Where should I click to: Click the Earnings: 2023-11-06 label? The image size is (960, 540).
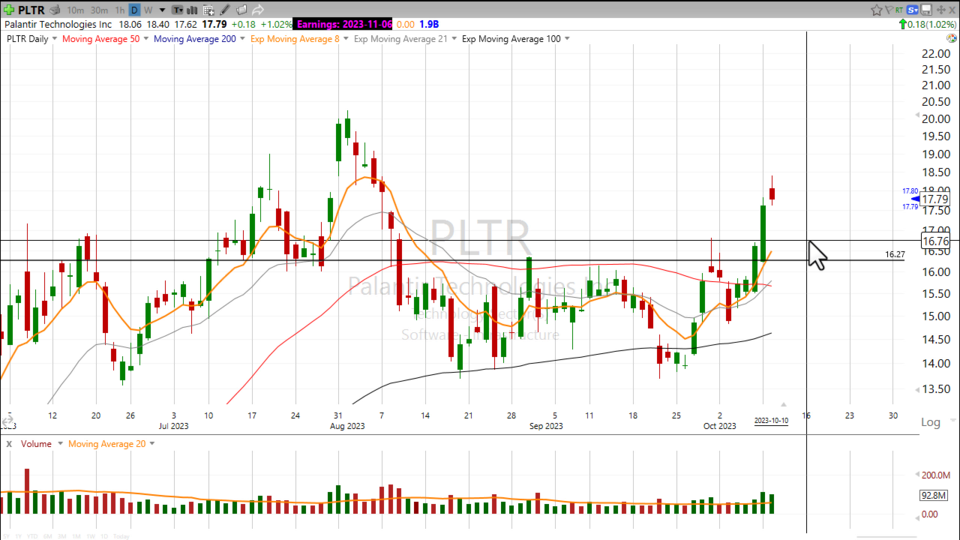343,24
